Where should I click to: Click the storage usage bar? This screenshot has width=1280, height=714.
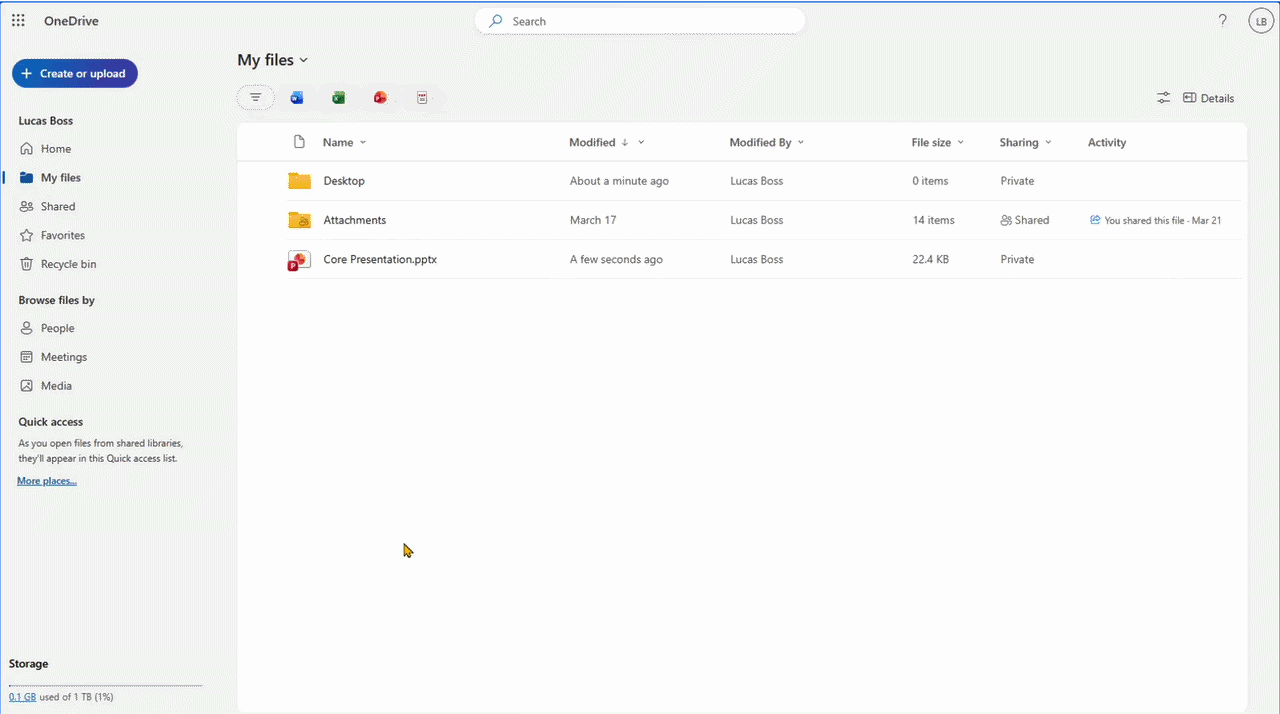(x=105, y=685)
